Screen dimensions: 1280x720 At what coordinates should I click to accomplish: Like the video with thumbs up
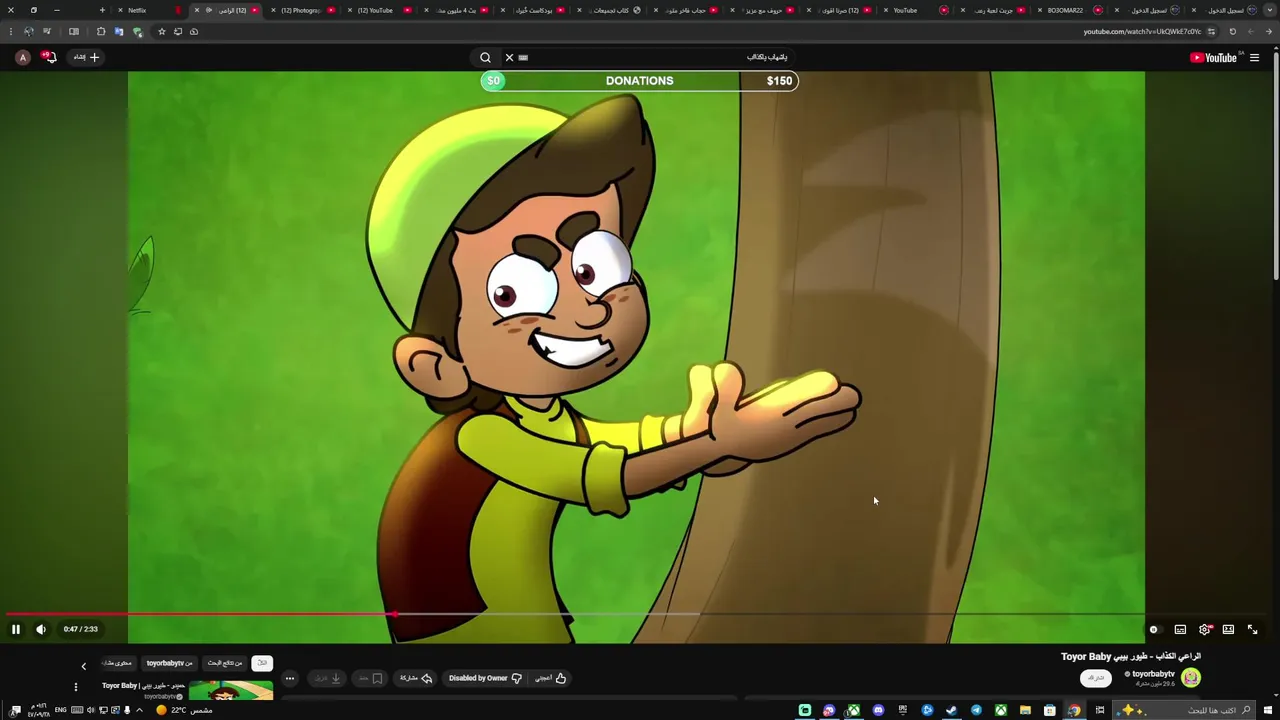[x=551, y=678]
